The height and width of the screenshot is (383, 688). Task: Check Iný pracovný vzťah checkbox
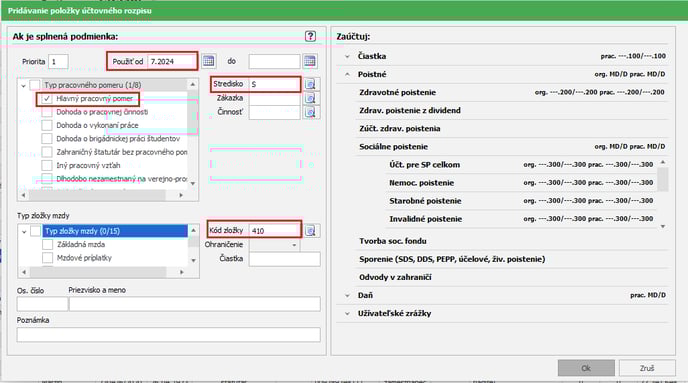[47, 165]
